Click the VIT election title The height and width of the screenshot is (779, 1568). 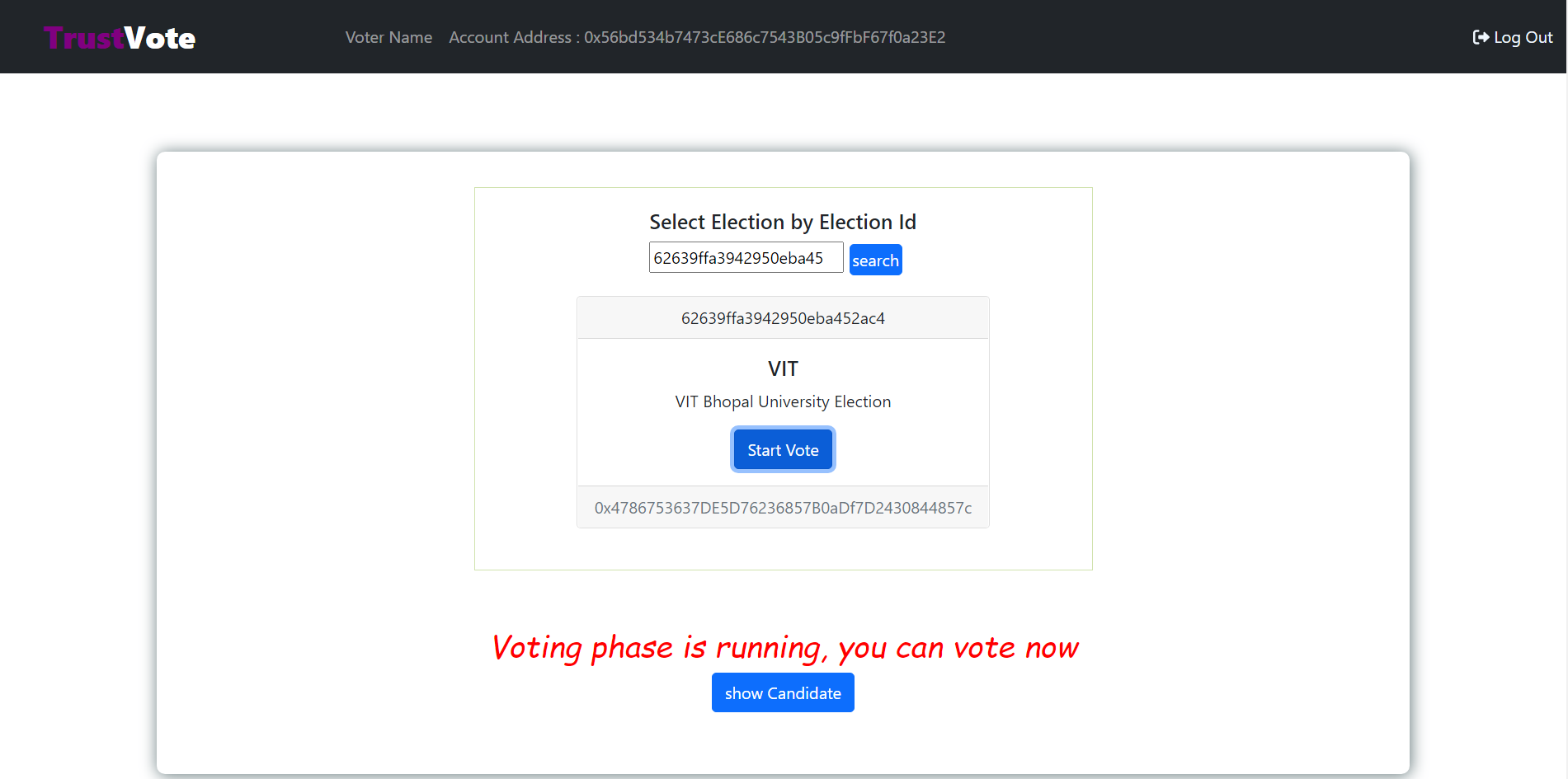pyautogui.click(x=783, y=368)
